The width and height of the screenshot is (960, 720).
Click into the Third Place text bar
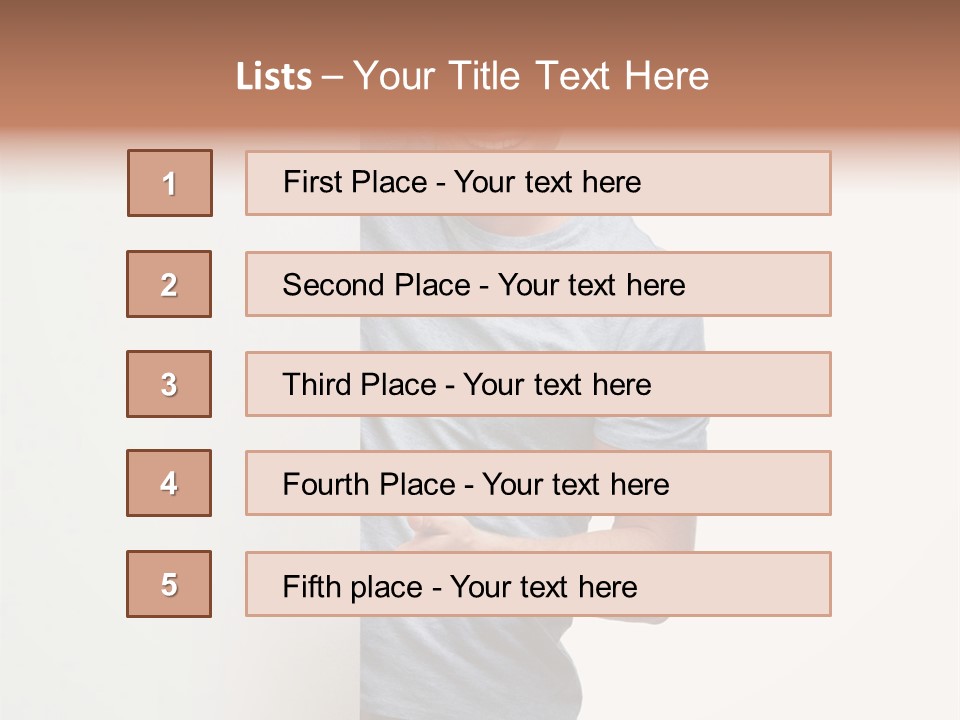[x=538, y=384]
